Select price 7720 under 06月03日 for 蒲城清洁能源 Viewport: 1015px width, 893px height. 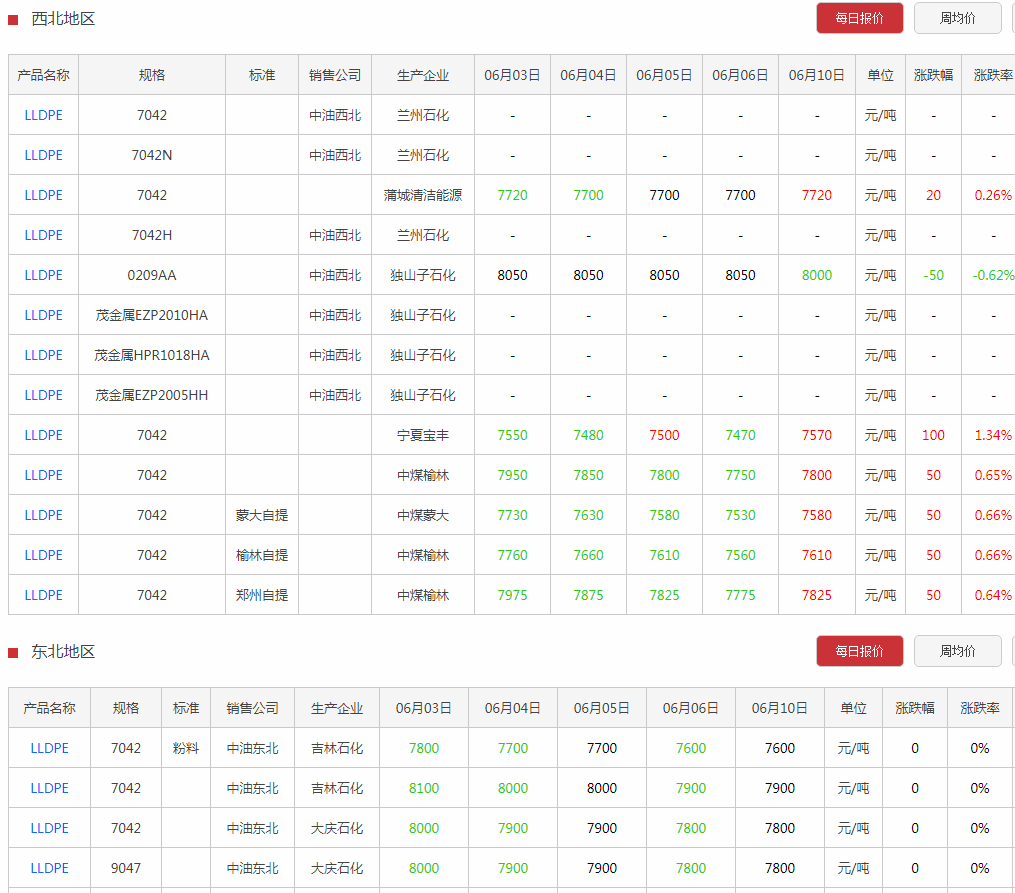(x=512, y=195)
